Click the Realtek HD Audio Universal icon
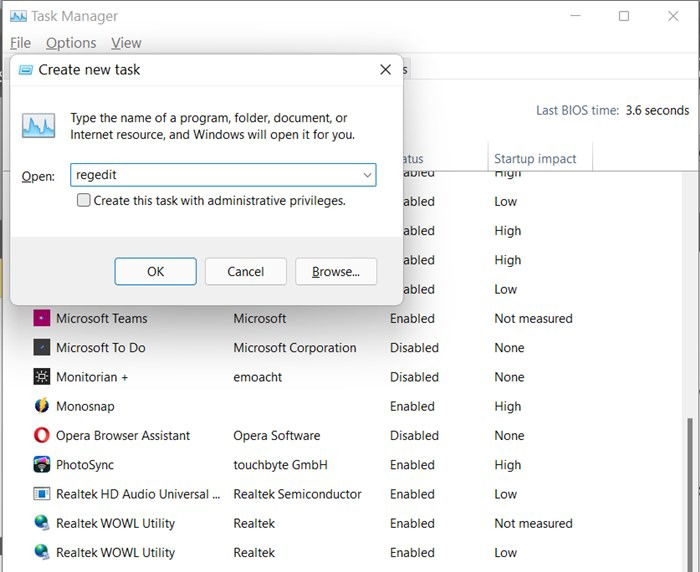This screenshot has height=572, width=700. click(x=42, y=494)
